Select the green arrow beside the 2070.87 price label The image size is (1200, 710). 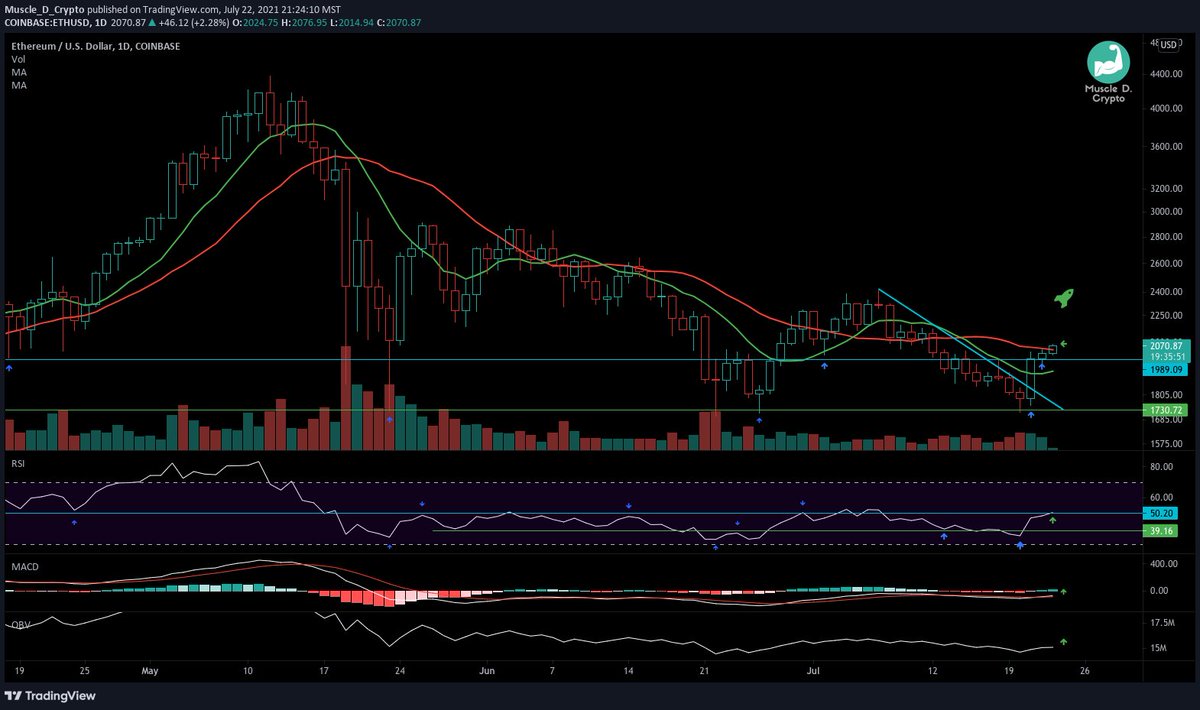coord(1064,344)
